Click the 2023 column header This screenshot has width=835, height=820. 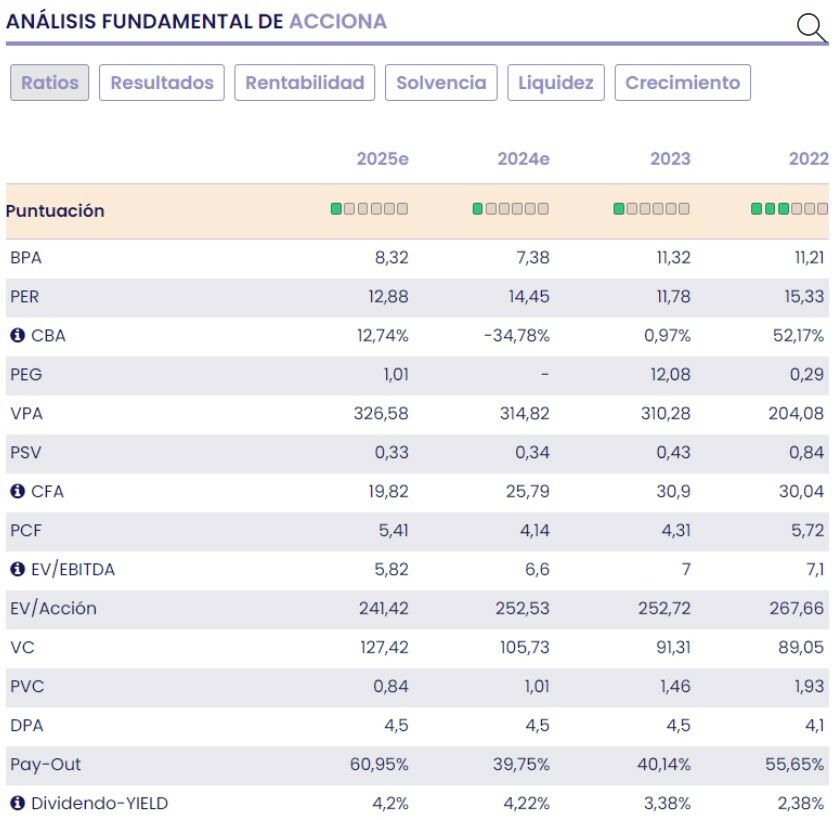[669, 159]
